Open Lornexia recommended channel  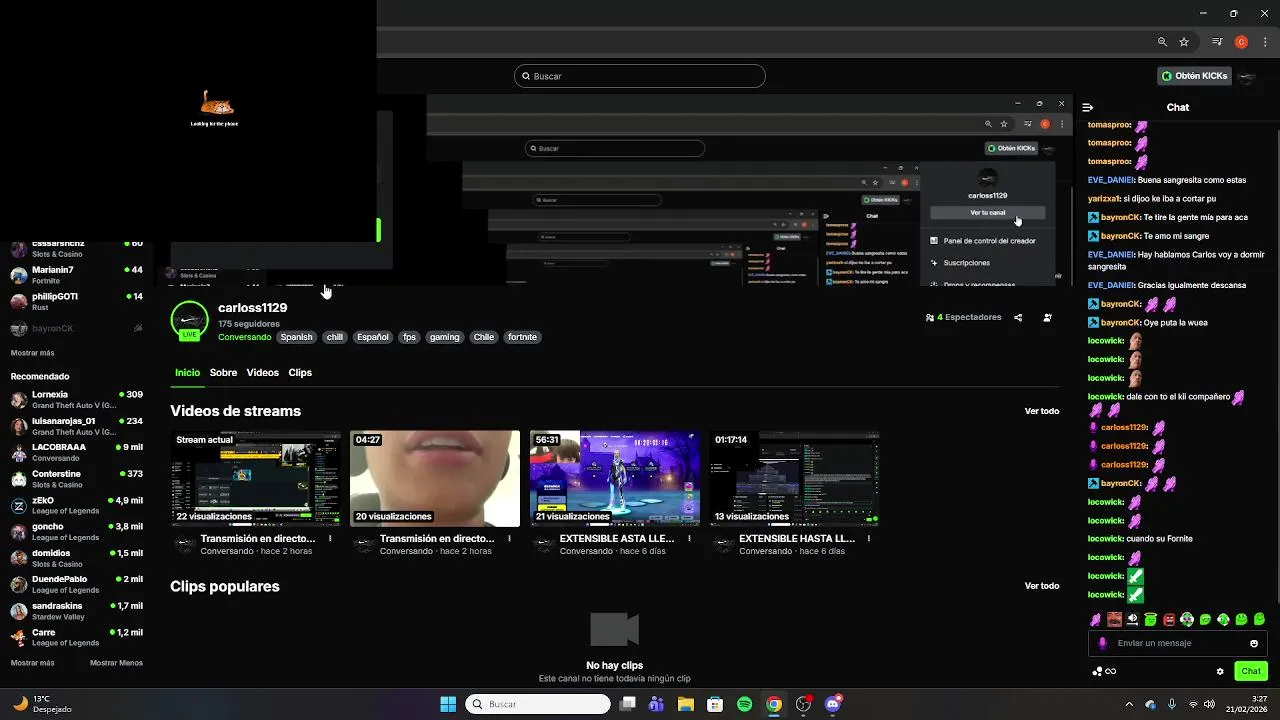(76, 400)
